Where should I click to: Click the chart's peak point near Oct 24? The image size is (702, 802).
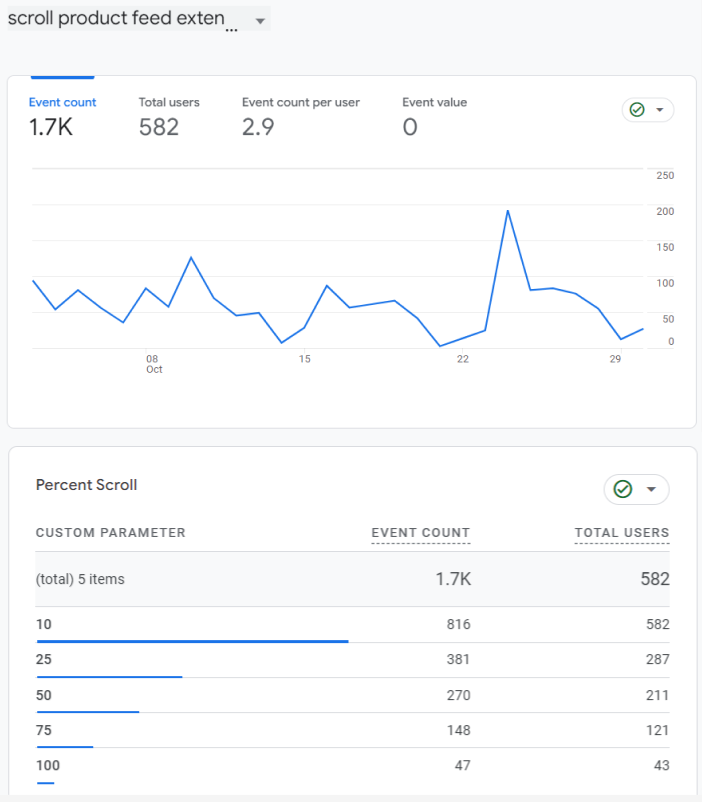(508, 211)
